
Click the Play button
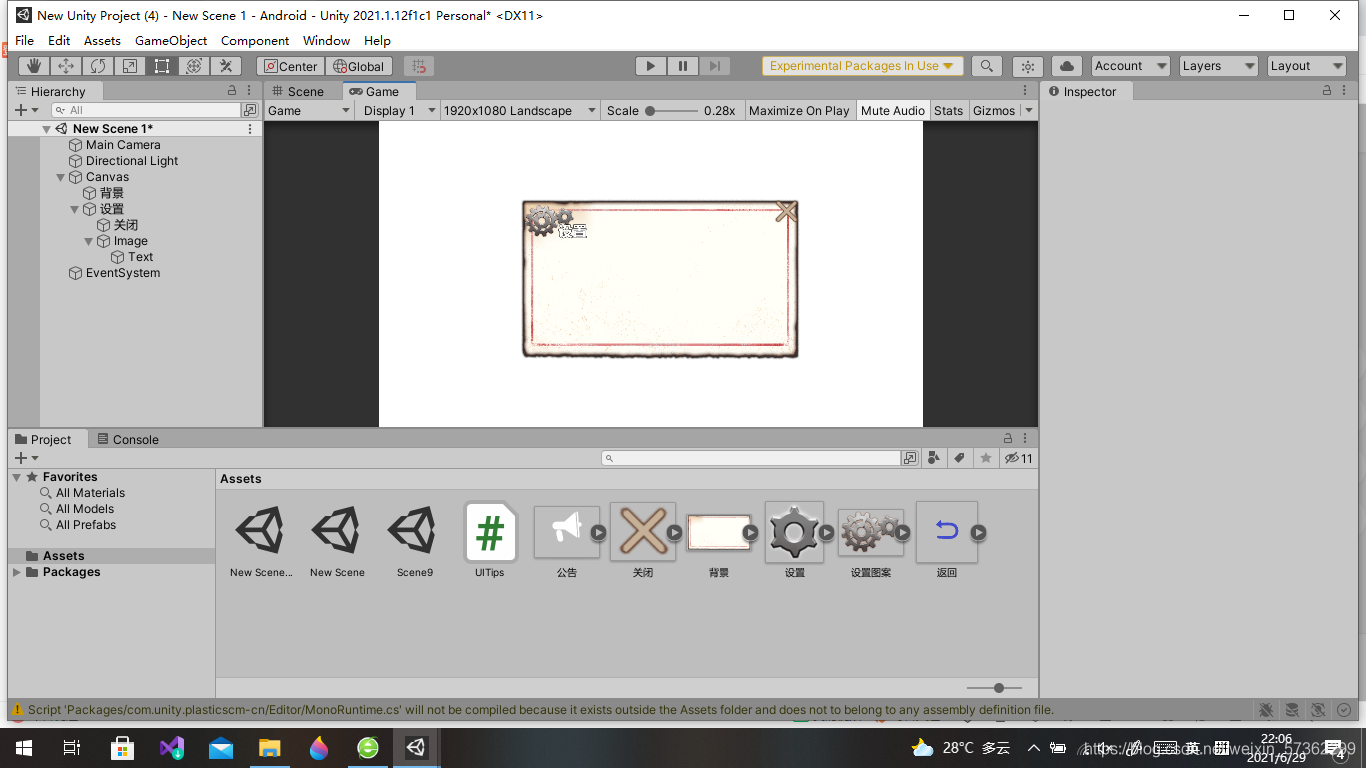pos(651,66)
